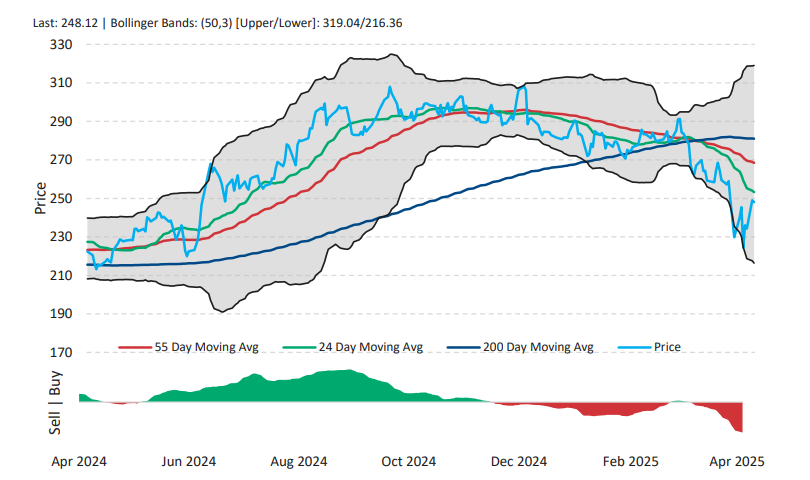Click the Oct 2024 x-axis label
810x480 pixels.
point(409,461)
